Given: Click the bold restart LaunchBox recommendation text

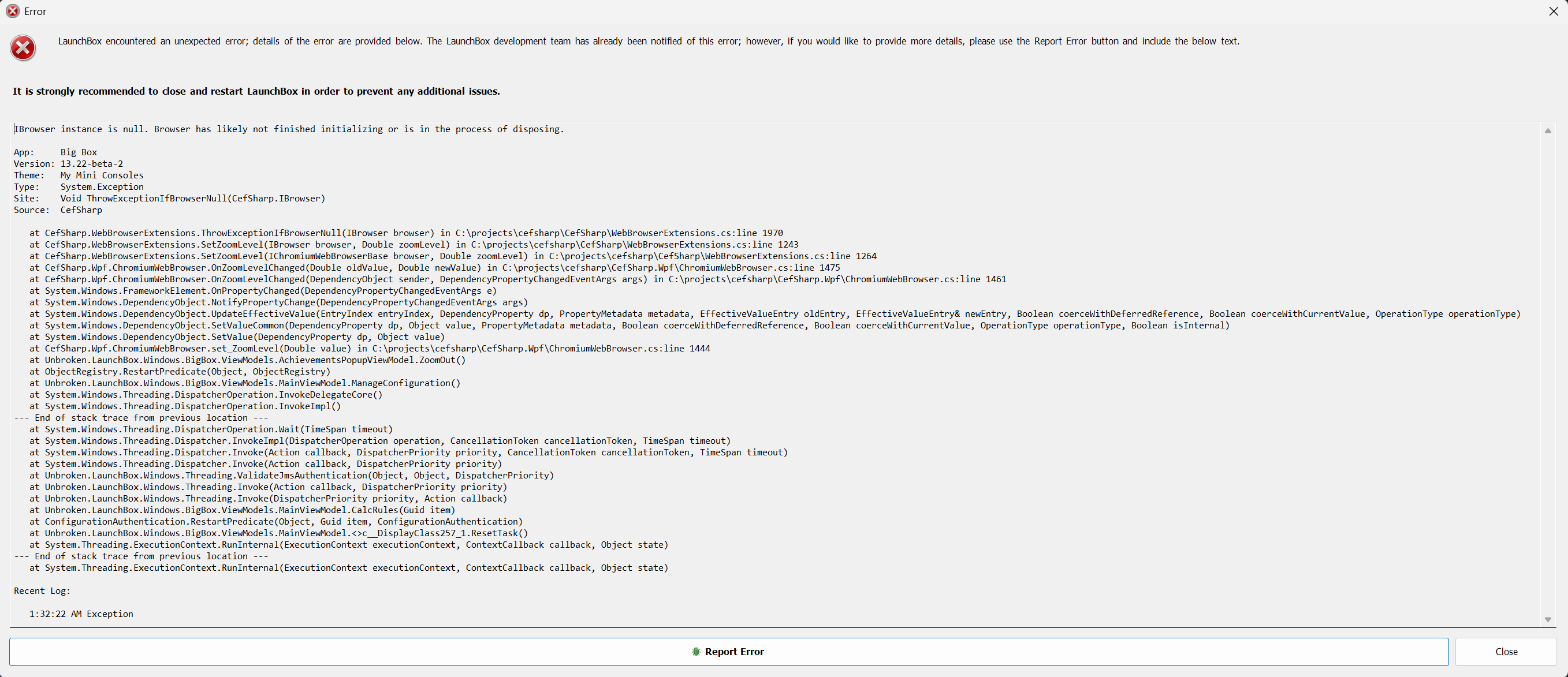Looking at the screenshot, I should click(256, 91).
